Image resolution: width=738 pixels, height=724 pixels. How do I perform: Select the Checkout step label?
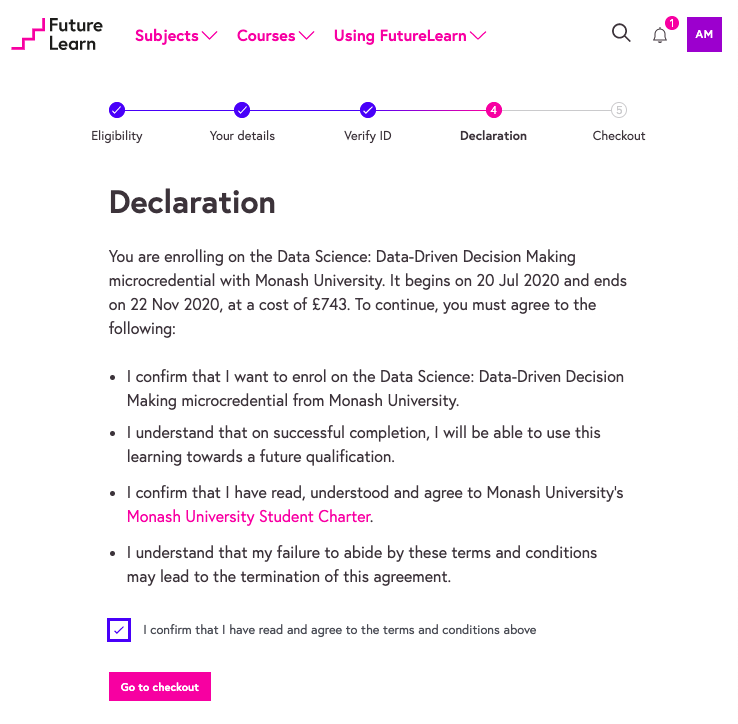click(x=619, y=136)
